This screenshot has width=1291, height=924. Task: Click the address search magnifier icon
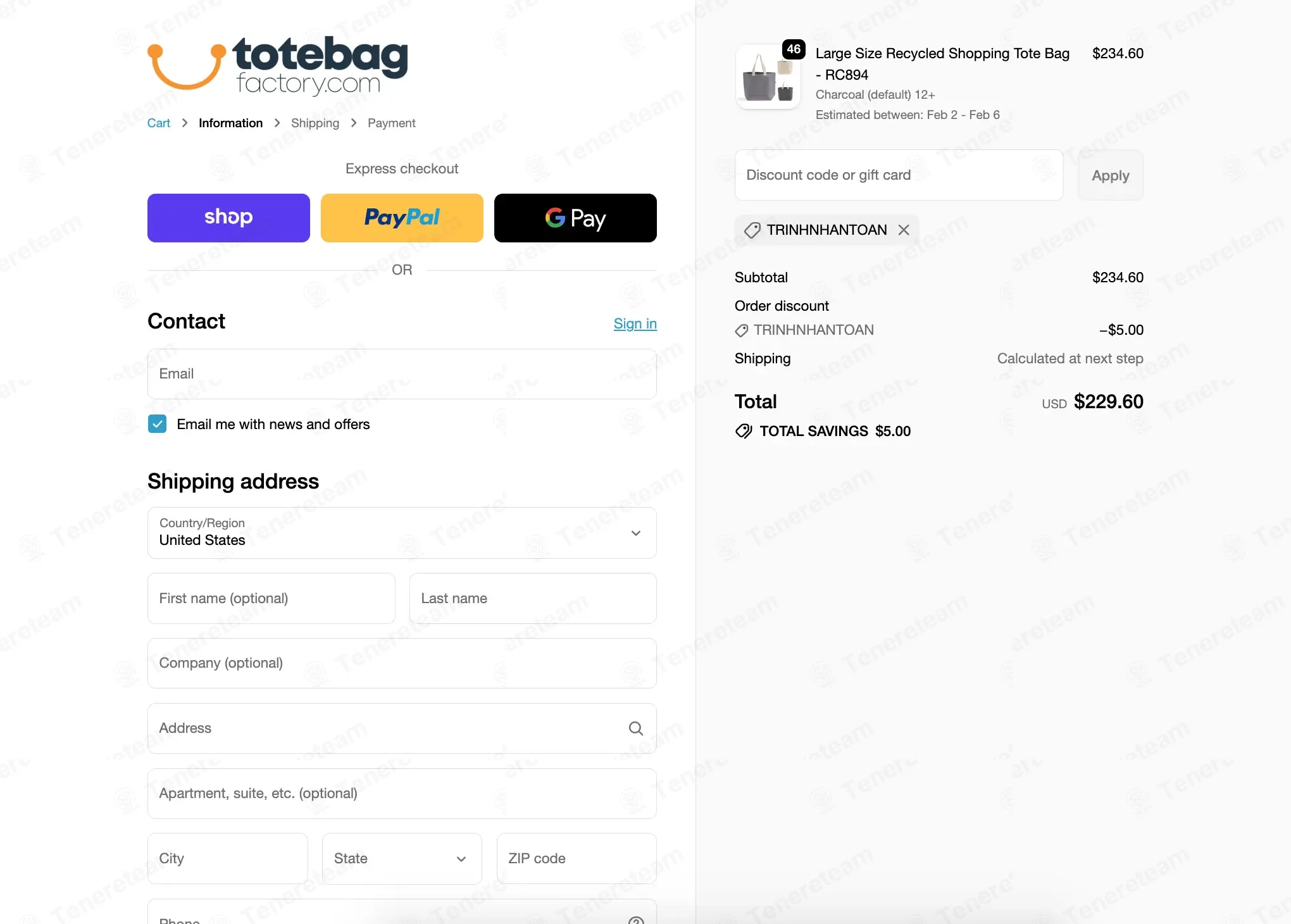[x=636, y=728]
